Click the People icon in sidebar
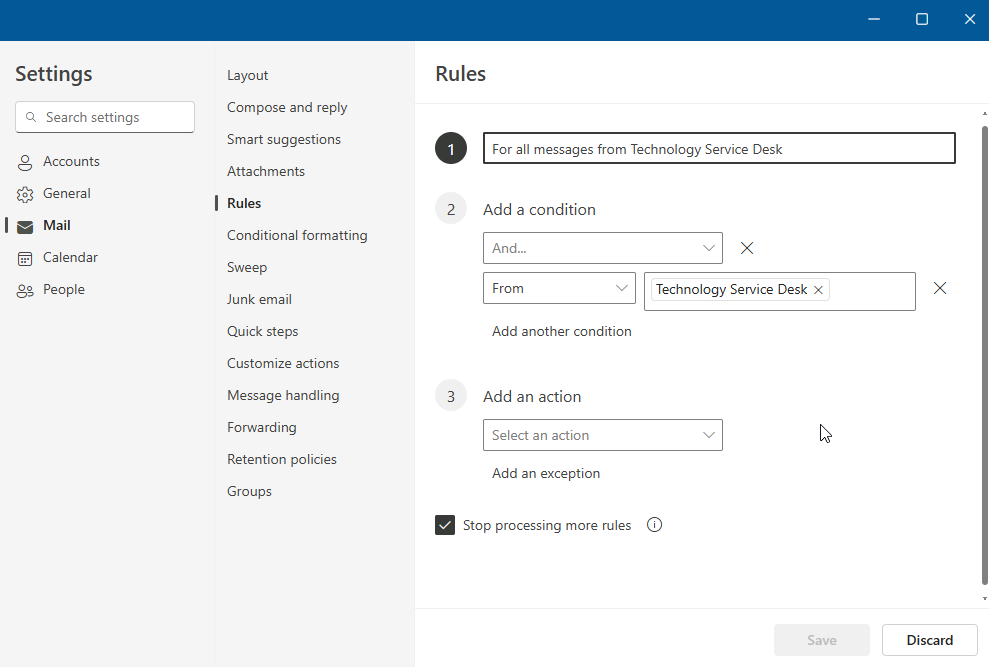The width and height of the screenshot is (989, 667). 25,290
